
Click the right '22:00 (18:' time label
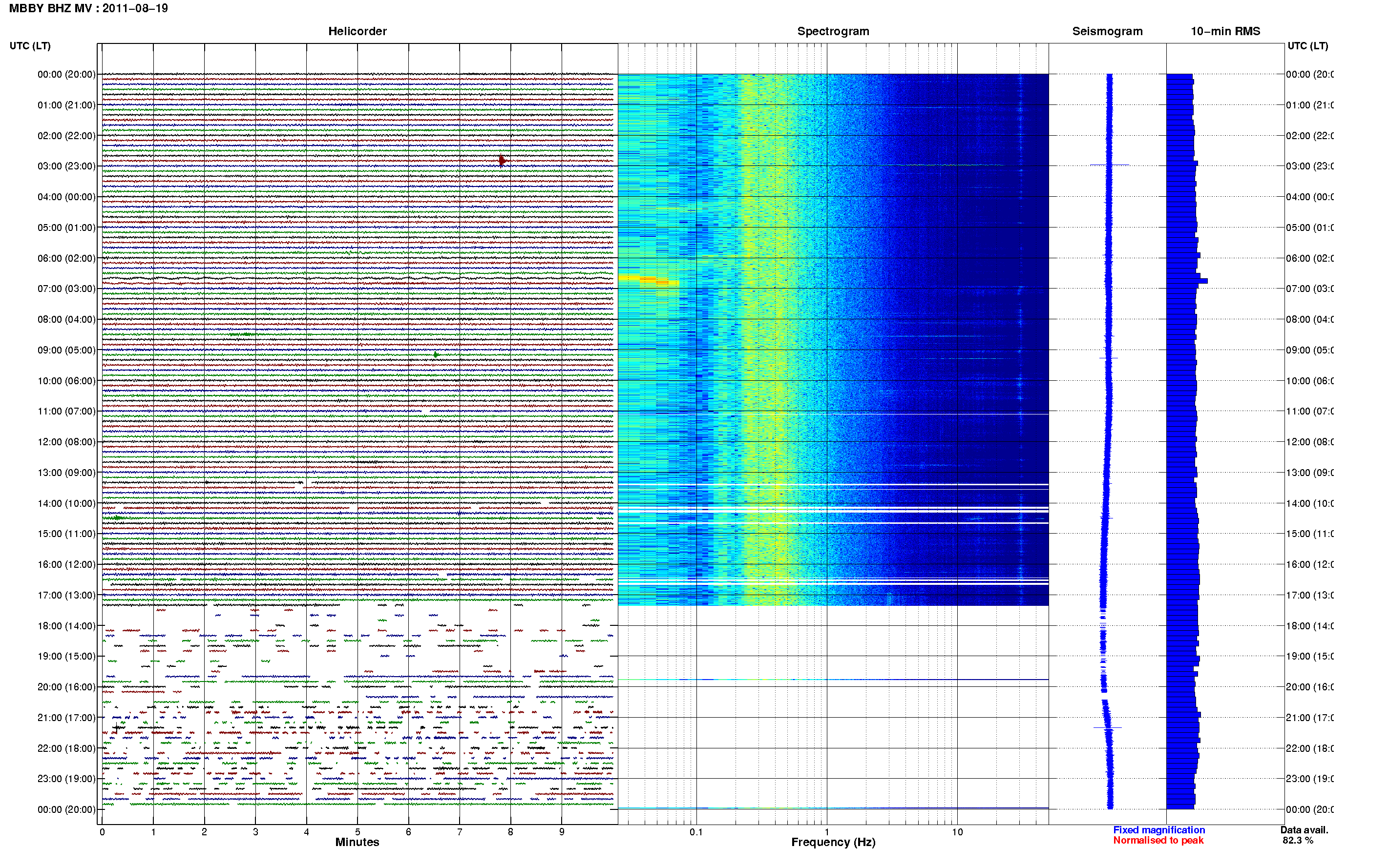pyautogui.click(x=1309, y=748)
